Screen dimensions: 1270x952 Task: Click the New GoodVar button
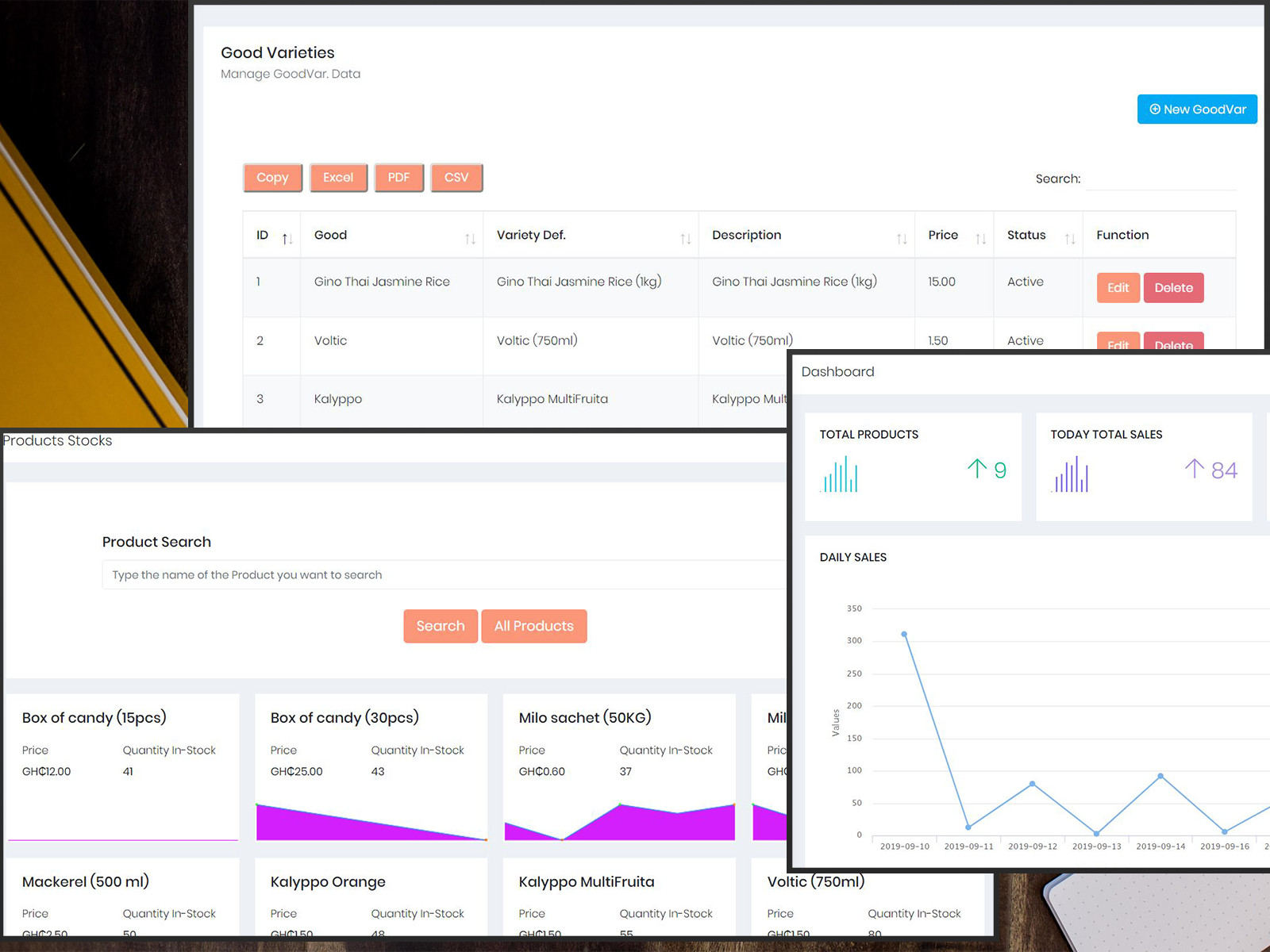[1197, 109]
